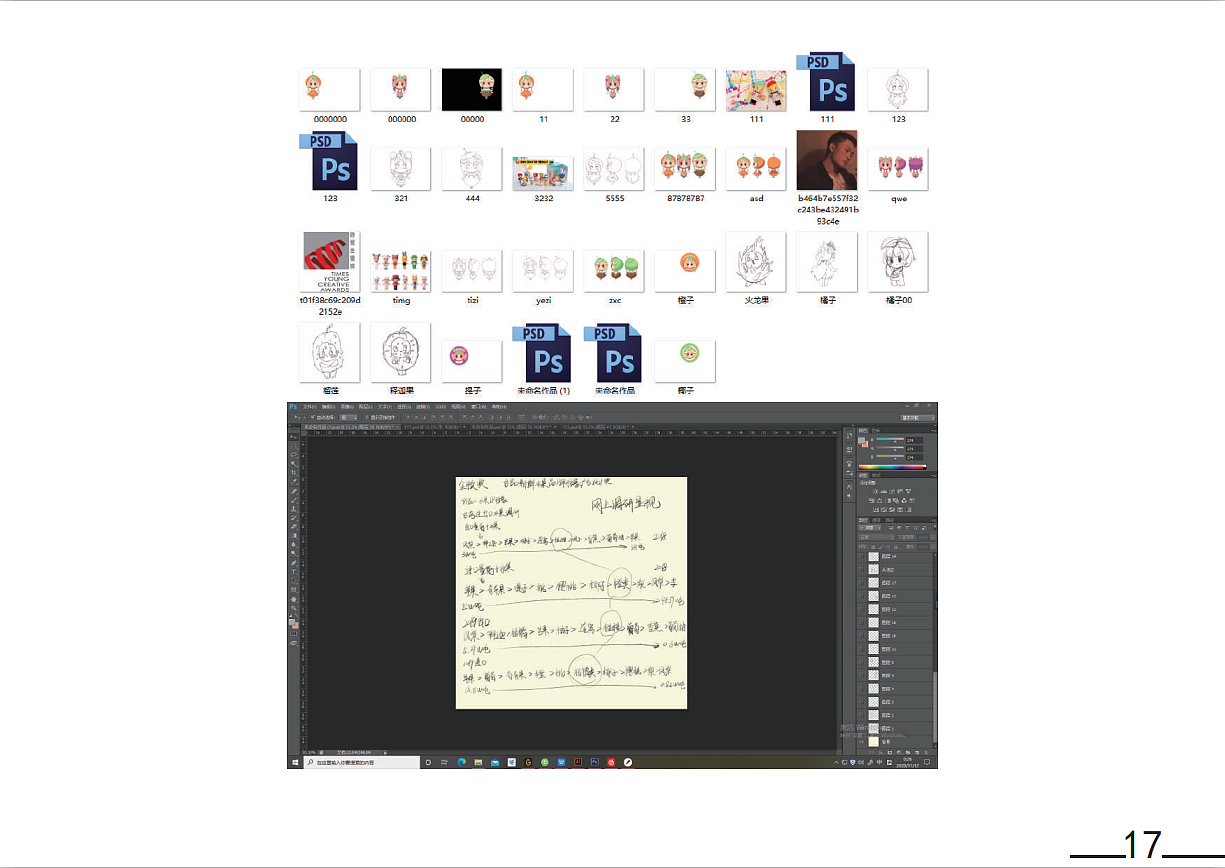Open File Explorer from the taskbar

pos(478,762)
